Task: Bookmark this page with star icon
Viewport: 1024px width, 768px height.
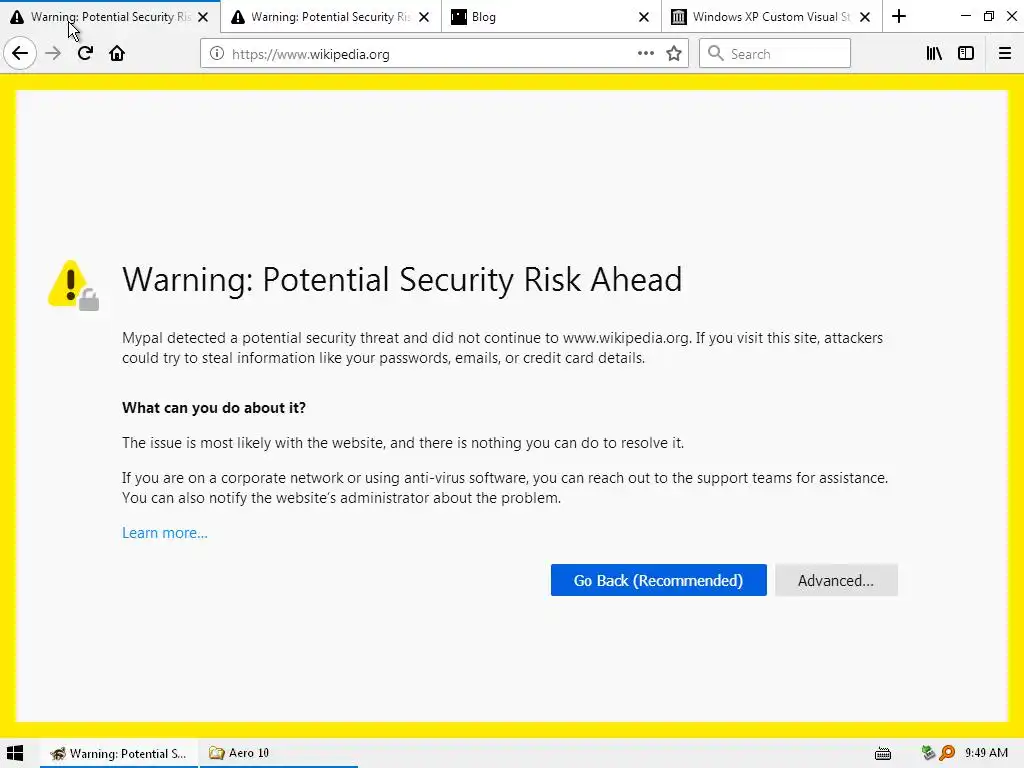Action: tap(674, 54)
